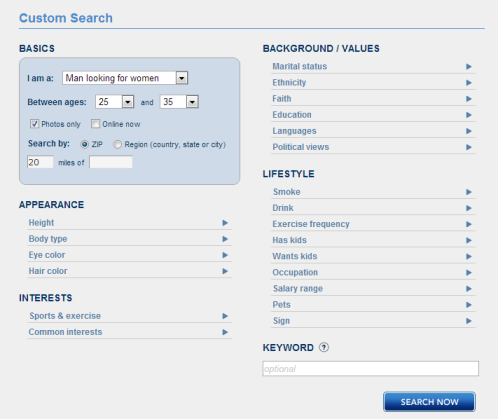Screen dimensions: 498x419
Task: Click the keyword help question mark icon
Action: coord(324,347)
